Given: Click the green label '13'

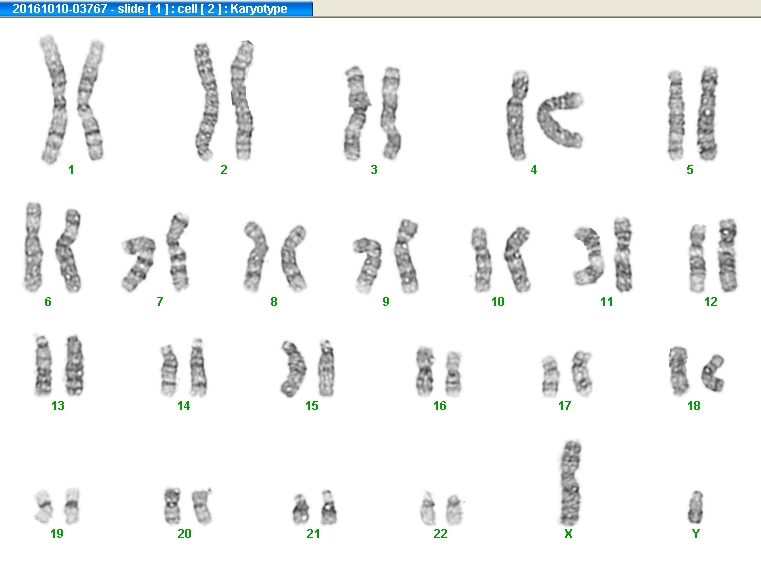Looking at the screenshot, I should [58, 406].
